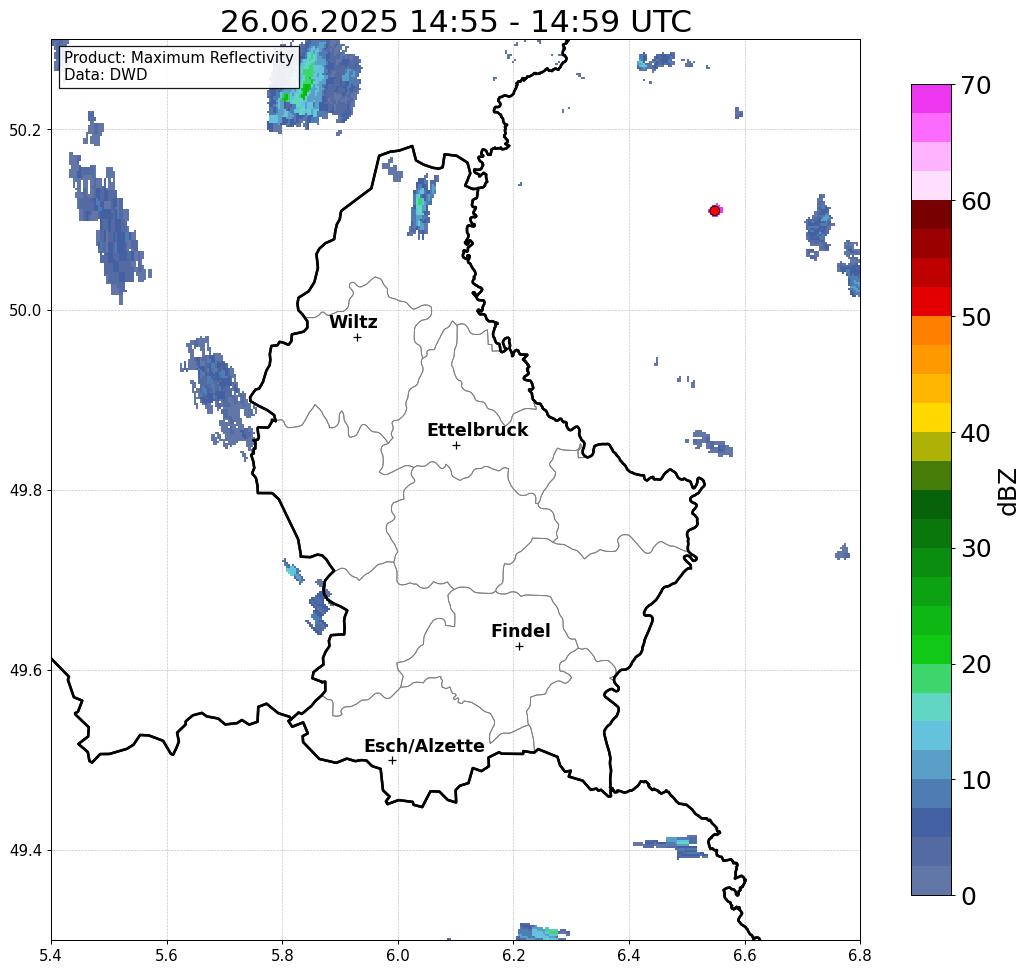Click the colorbar tick label 0
1029x973 pixels.
point(969,896)
